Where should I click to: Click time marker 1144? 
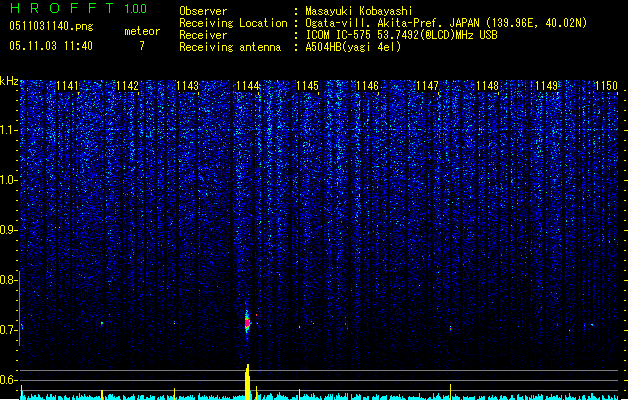(248, 86)
